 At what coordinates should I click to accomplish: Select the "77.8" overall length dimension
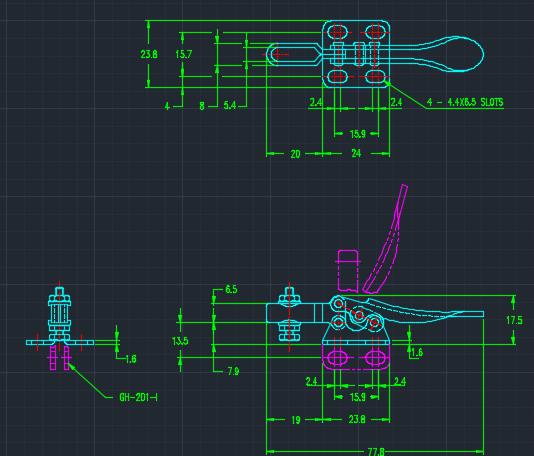pos(376,452)
